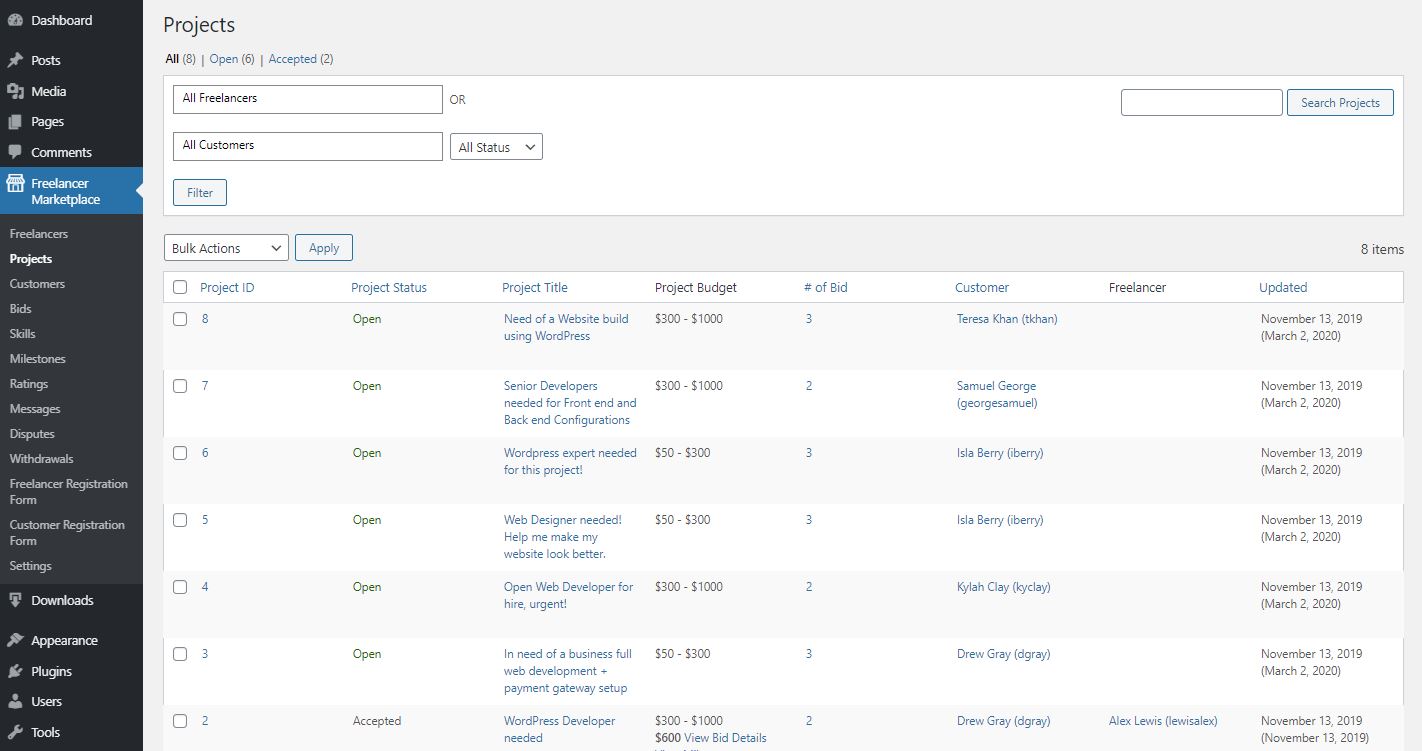Screen dimensions: 1422x751
Task: Open customer Samuel George profile
Action: point(997,395)
